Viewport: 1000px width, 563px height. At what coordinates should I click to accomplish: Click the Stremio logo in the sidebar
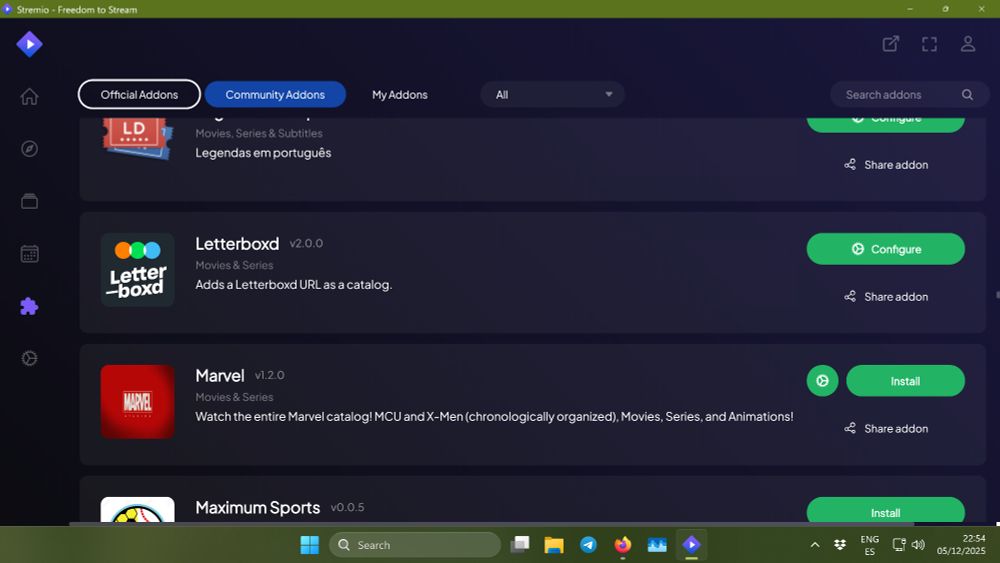tap(29, 44)
